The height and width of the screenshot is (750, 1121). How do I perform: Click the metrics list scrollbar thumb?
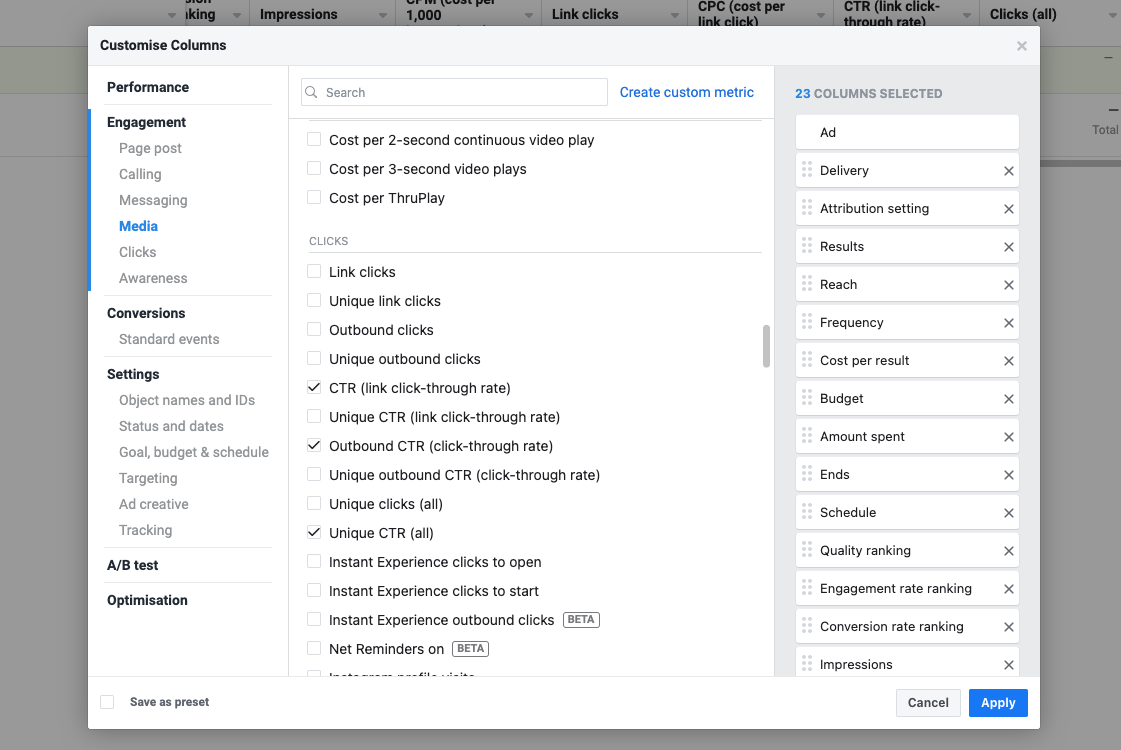[x=766, y=345]
